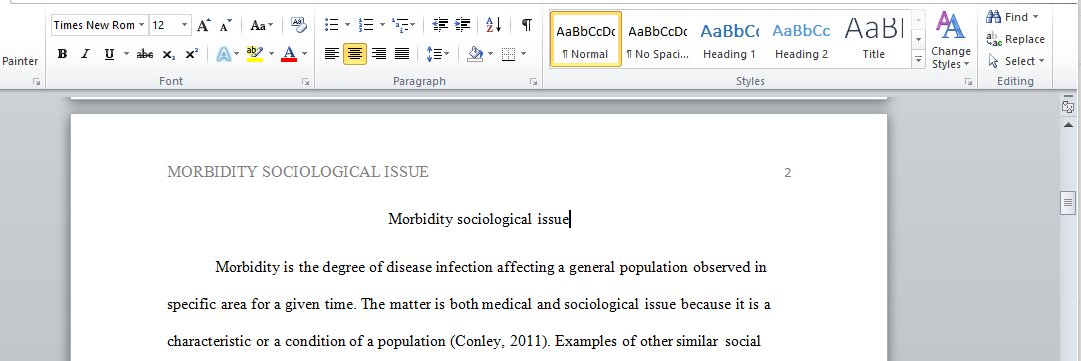Apply red font color
Viewport: 1081px width, 361px height.
[289, 54]
